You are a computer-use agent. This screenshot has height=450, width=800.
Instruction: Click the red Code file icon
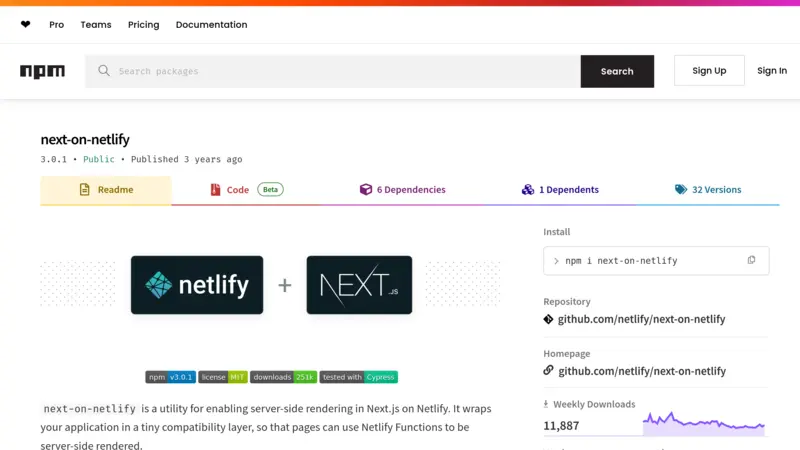(x=215, y=190)
